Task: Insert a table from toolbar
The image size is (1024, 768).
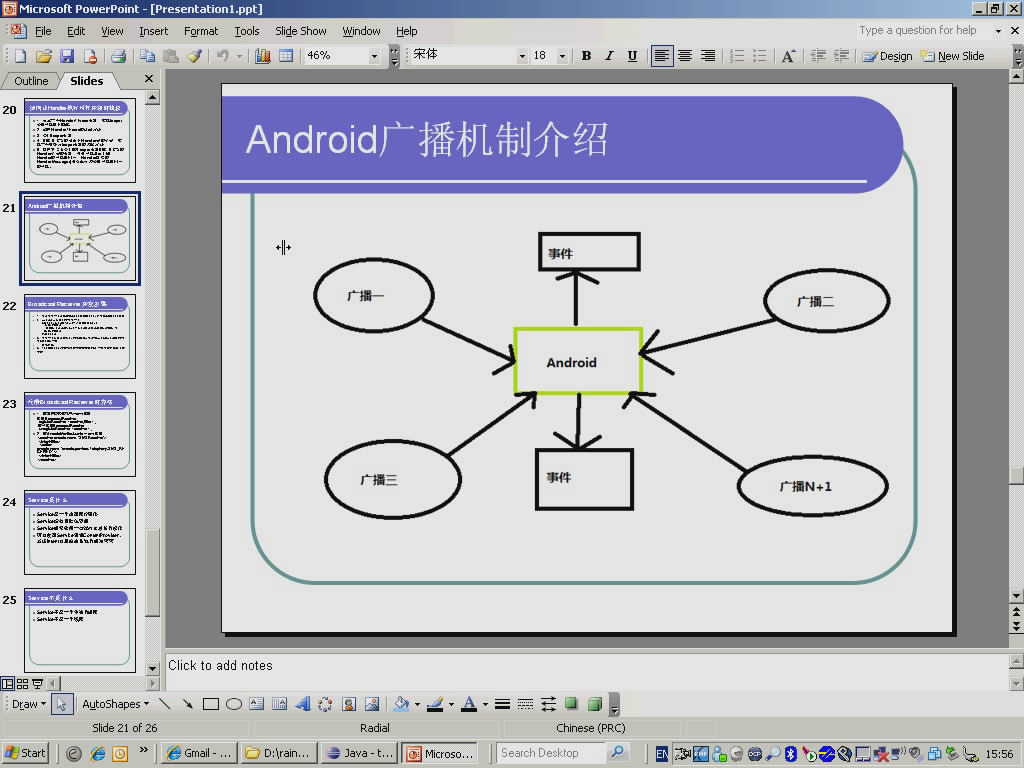Action: [x=286, y=56]
